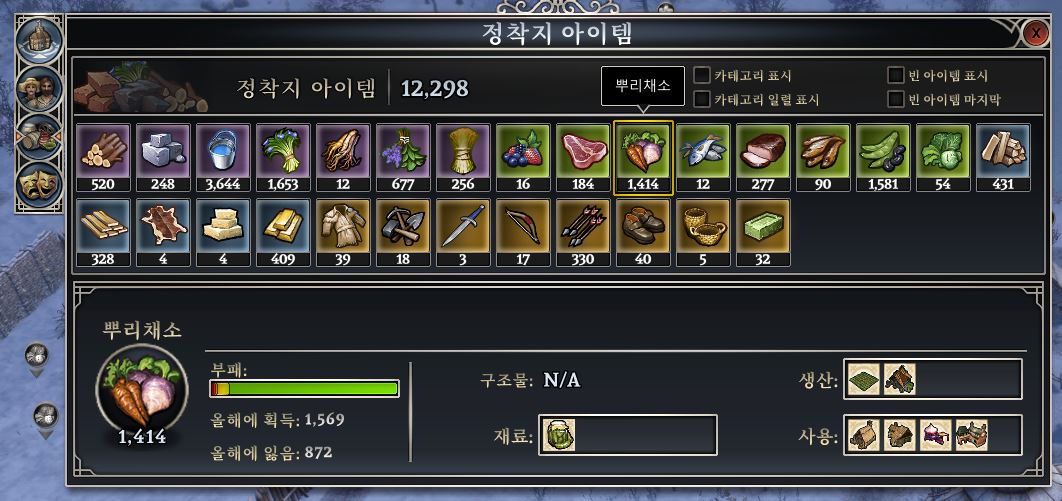Enable the 카테고리 표시 checkbox
This screenshot has height=501, width=1062.
pyautogui.click(x=702, y=75)
